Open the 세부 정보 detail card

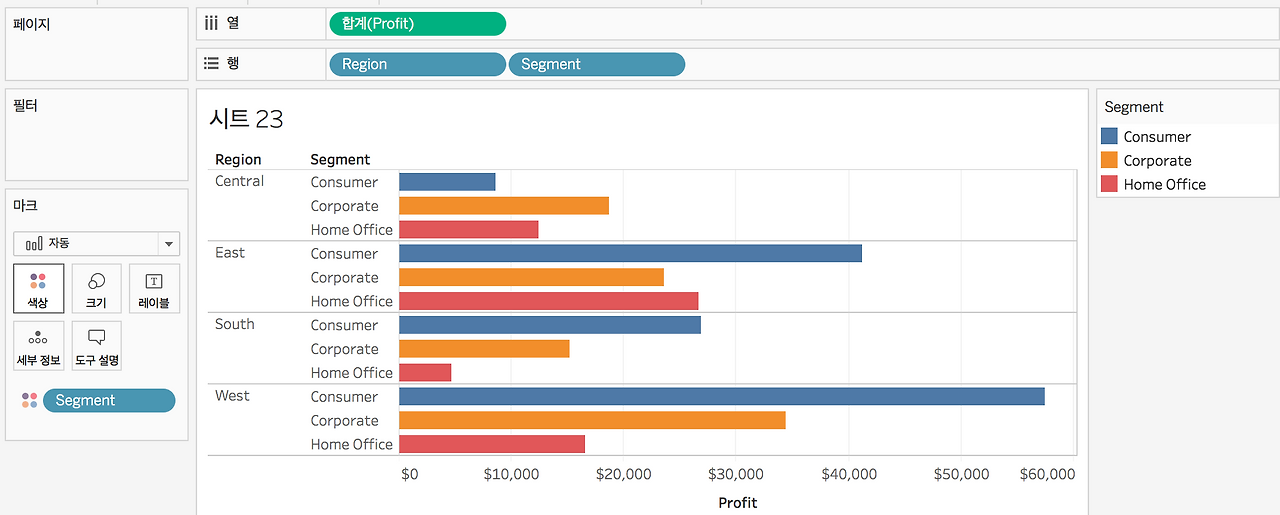coord(39,346)
